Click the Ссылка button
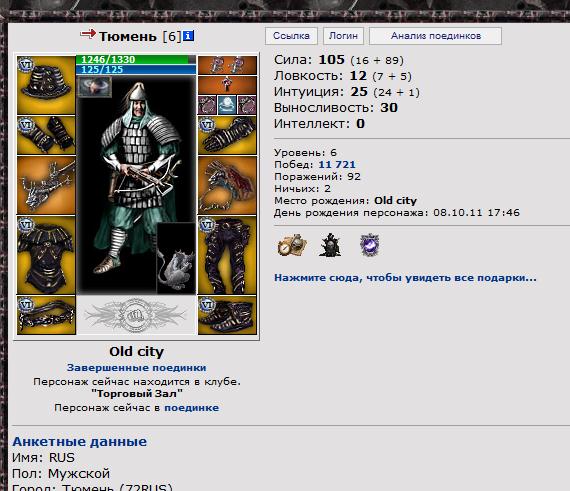The height and width of the screenshot is (491, 570). pyautogui.click(x=291, y=36)
